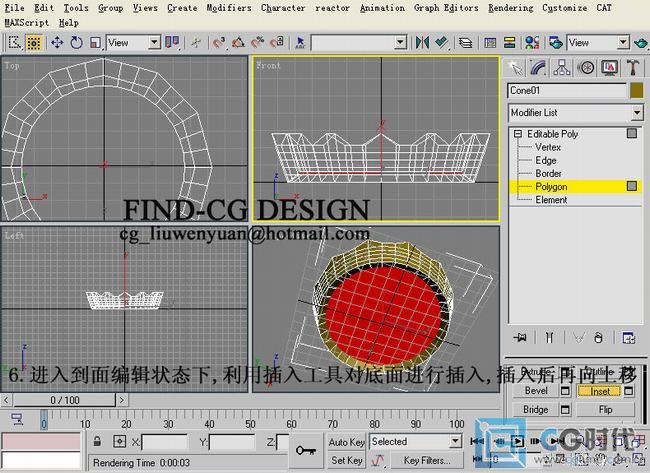650x473 pixels.
Task: Toggle Show End Result icon
Action: 549,338
